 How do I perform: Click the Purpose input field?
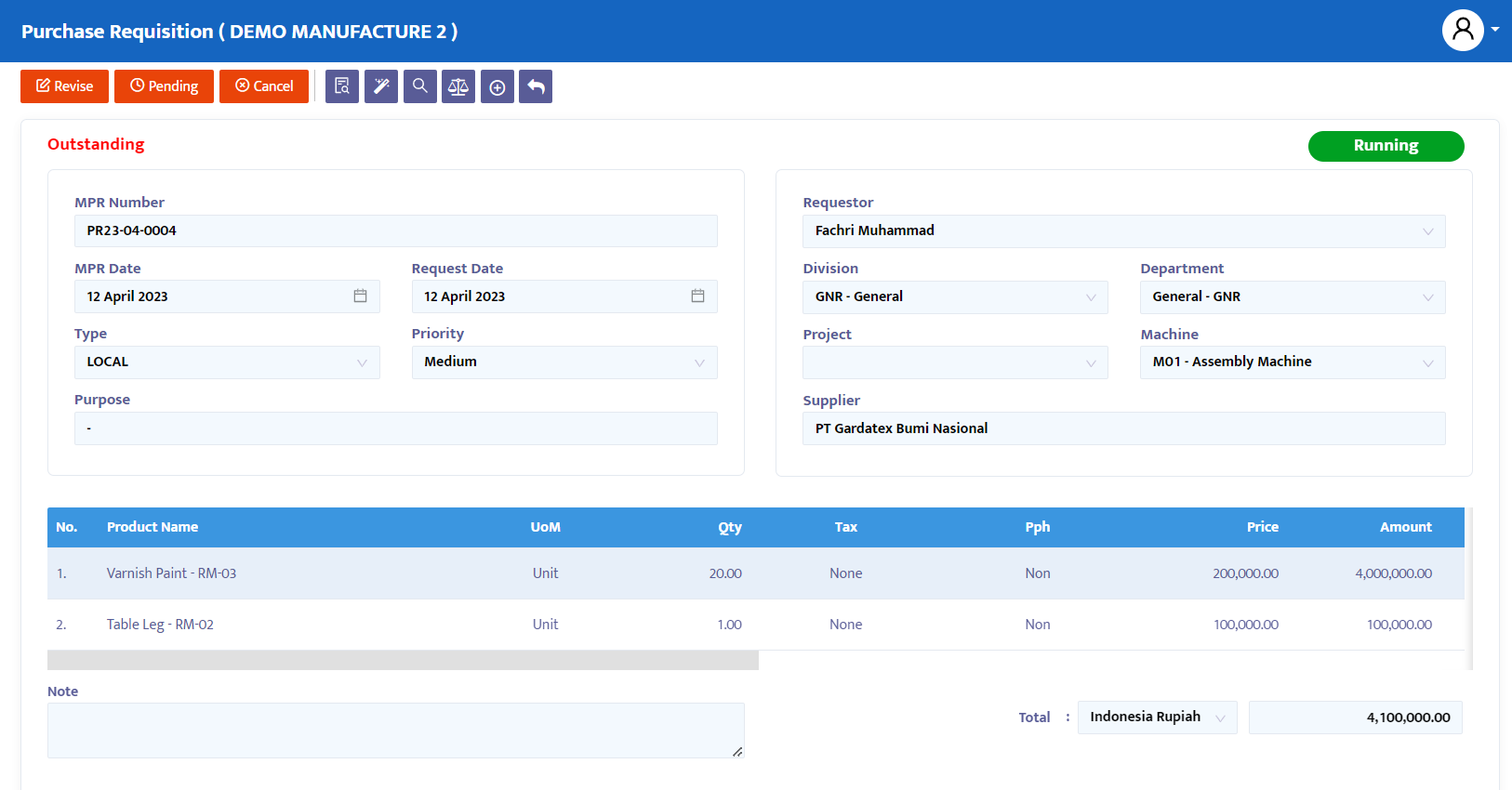(396, 428)
